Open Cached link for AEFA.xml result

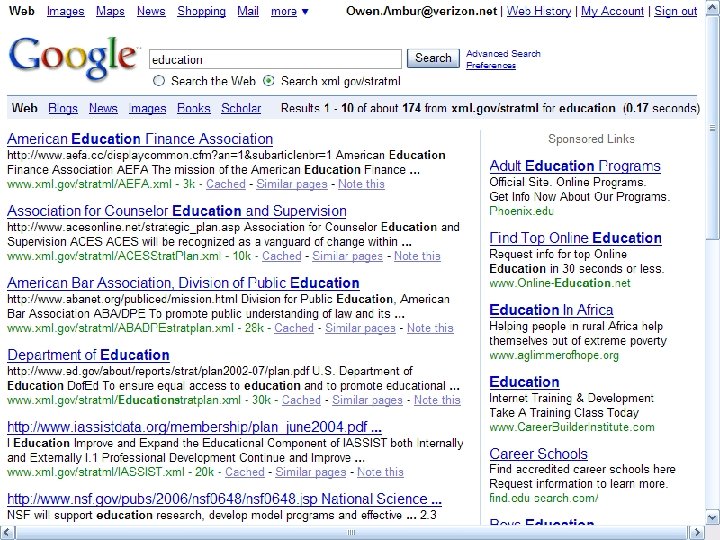pyautogui.click(x=226, y=184)
